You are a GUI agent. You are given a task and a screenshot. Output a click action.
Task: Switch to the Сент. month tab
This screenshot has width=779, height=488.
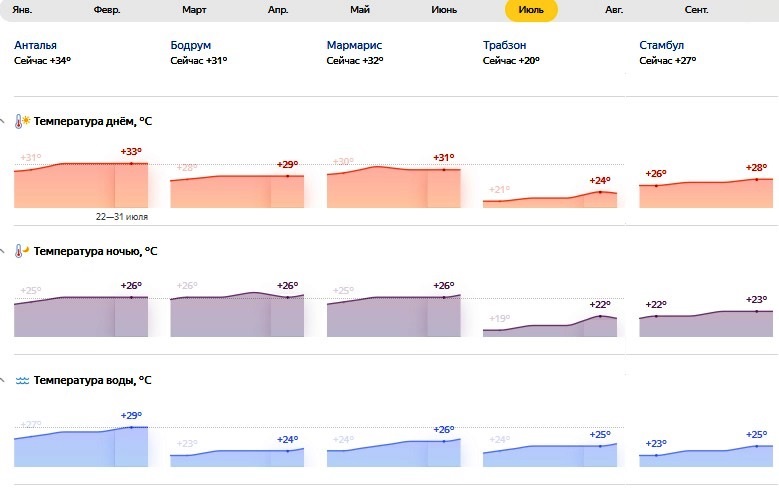click(x=697, y=10)
